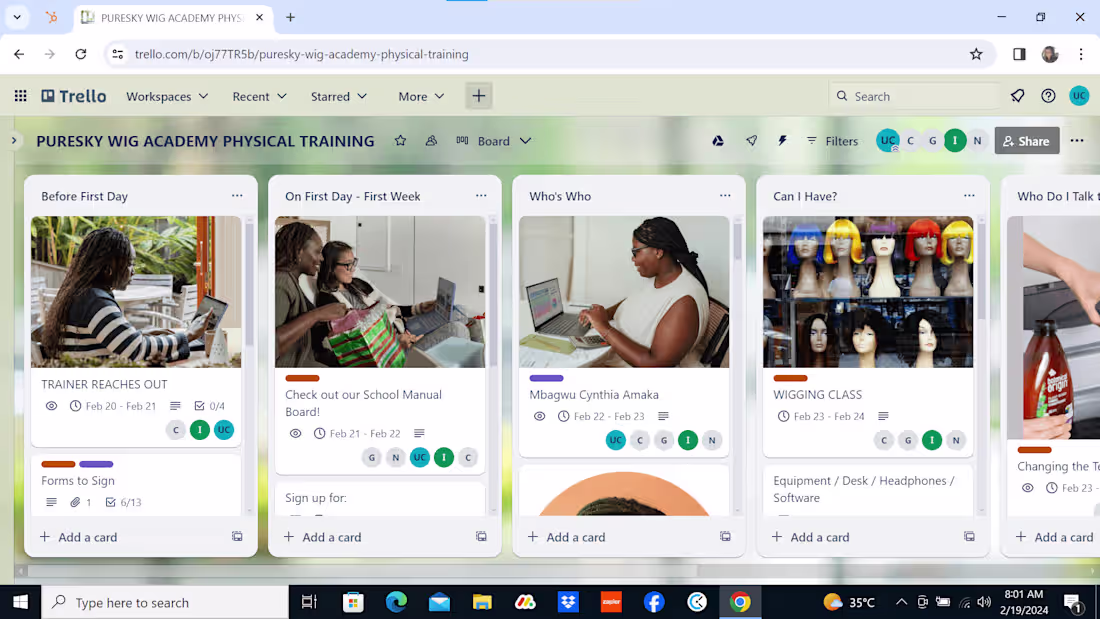Select the PURESKY WIG ACADEMY browser tab
The image size is (1100, 619).
[x=172, y=18]
